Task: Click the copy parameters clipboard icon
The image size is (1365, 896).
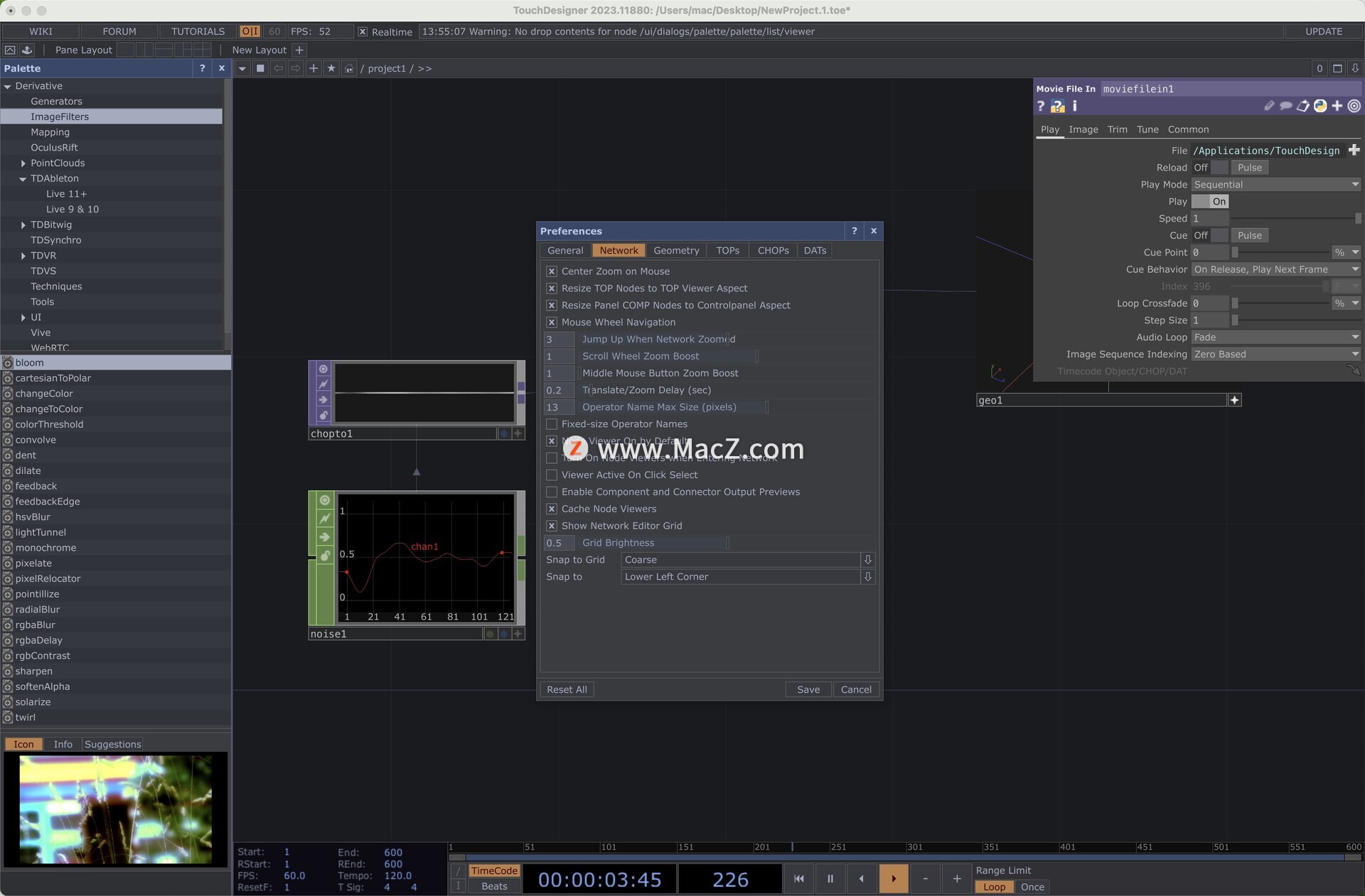Action: (x=1303, y=106)
